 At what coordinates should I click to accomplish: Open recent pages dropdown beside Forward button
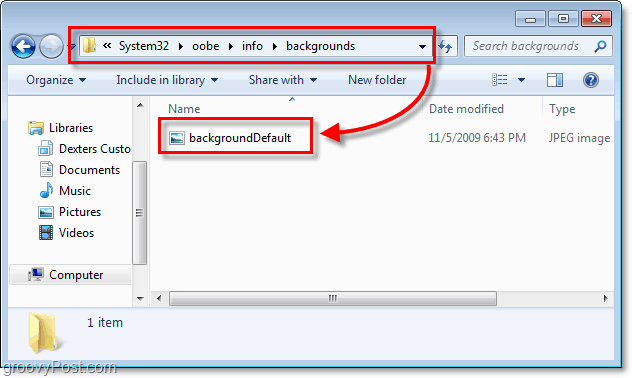click(72, 47)
